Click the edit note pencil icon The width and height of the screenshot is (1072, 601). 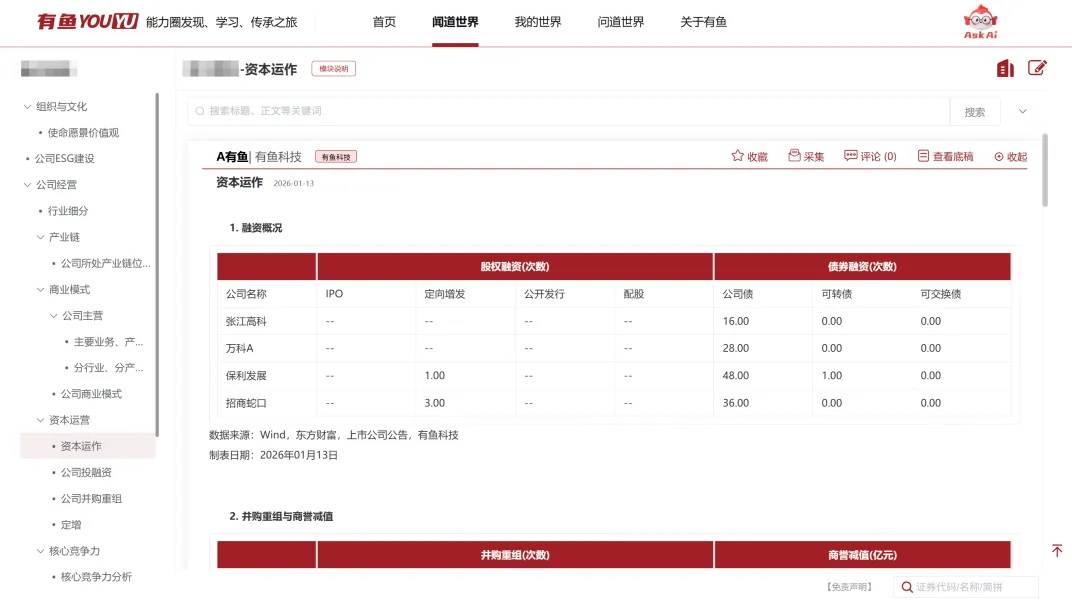[1037, 68]
